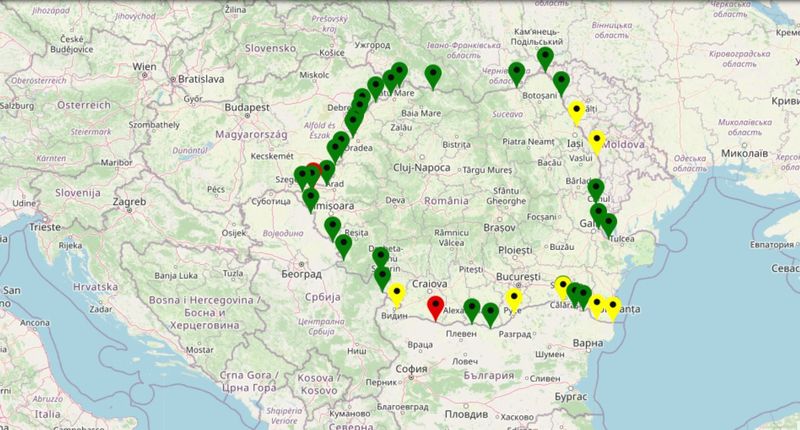
Task: Select the yellow marker above Călărași
Action: coord(563,288)
